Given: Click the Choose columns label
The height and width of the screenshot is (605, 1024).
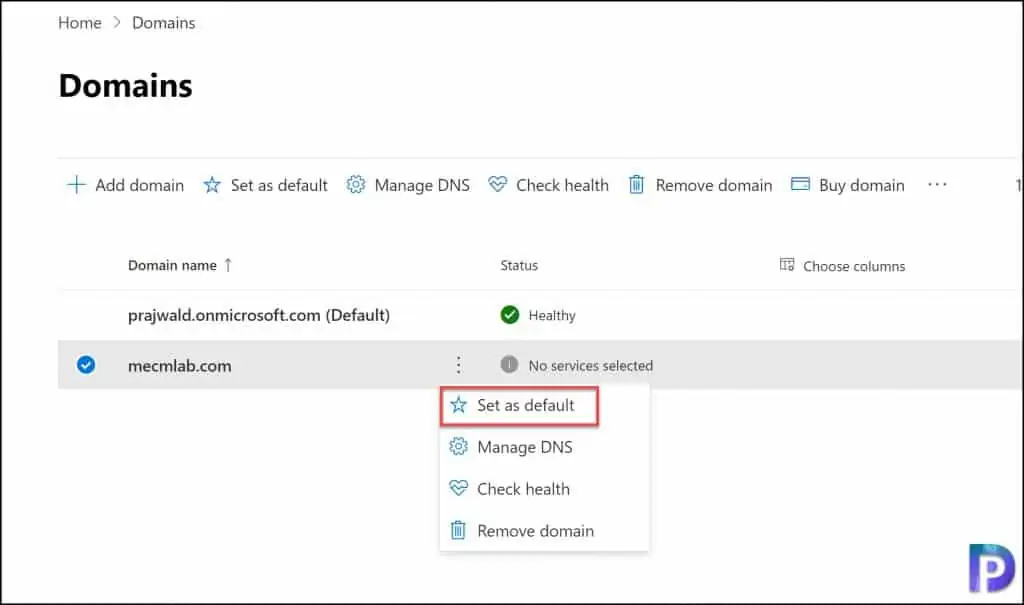Looking at the screenshot, I should point(854,267).
